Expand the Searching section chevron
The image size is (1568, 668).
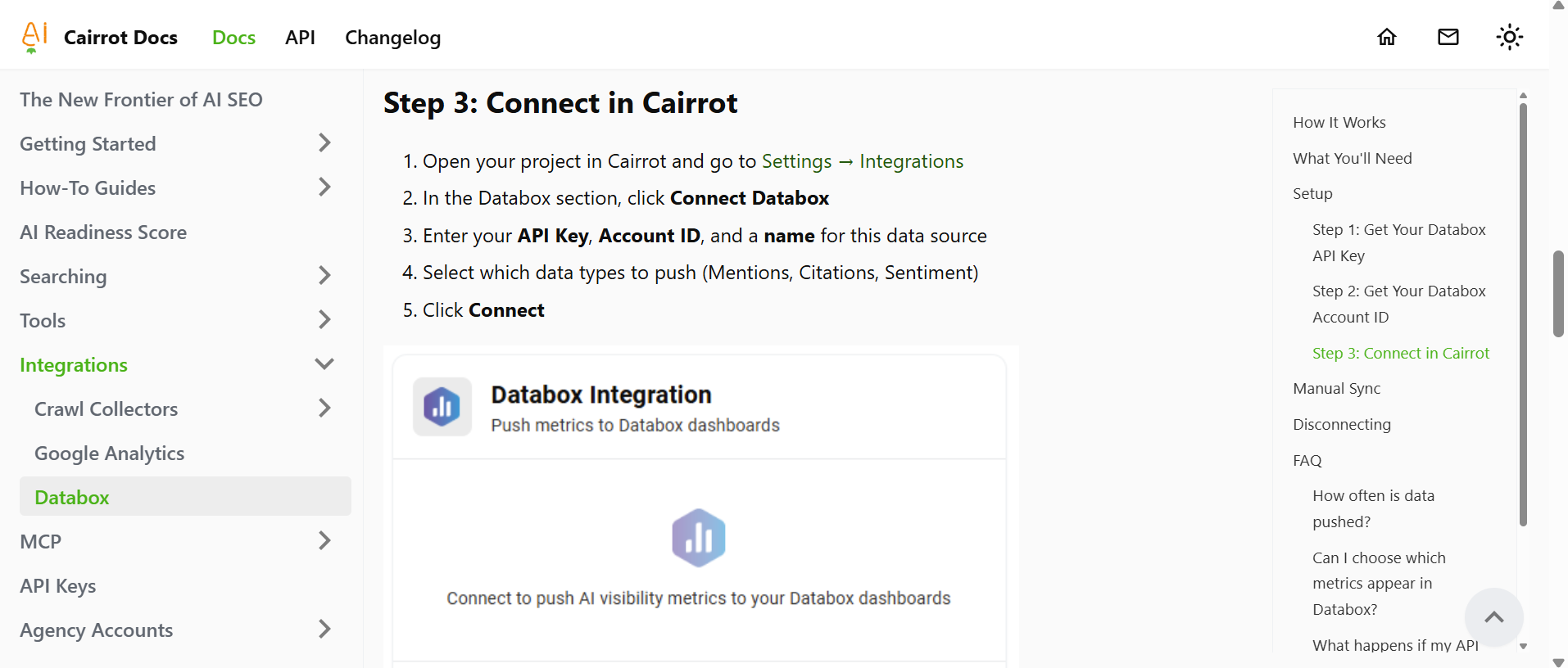(x=324, y=276)
